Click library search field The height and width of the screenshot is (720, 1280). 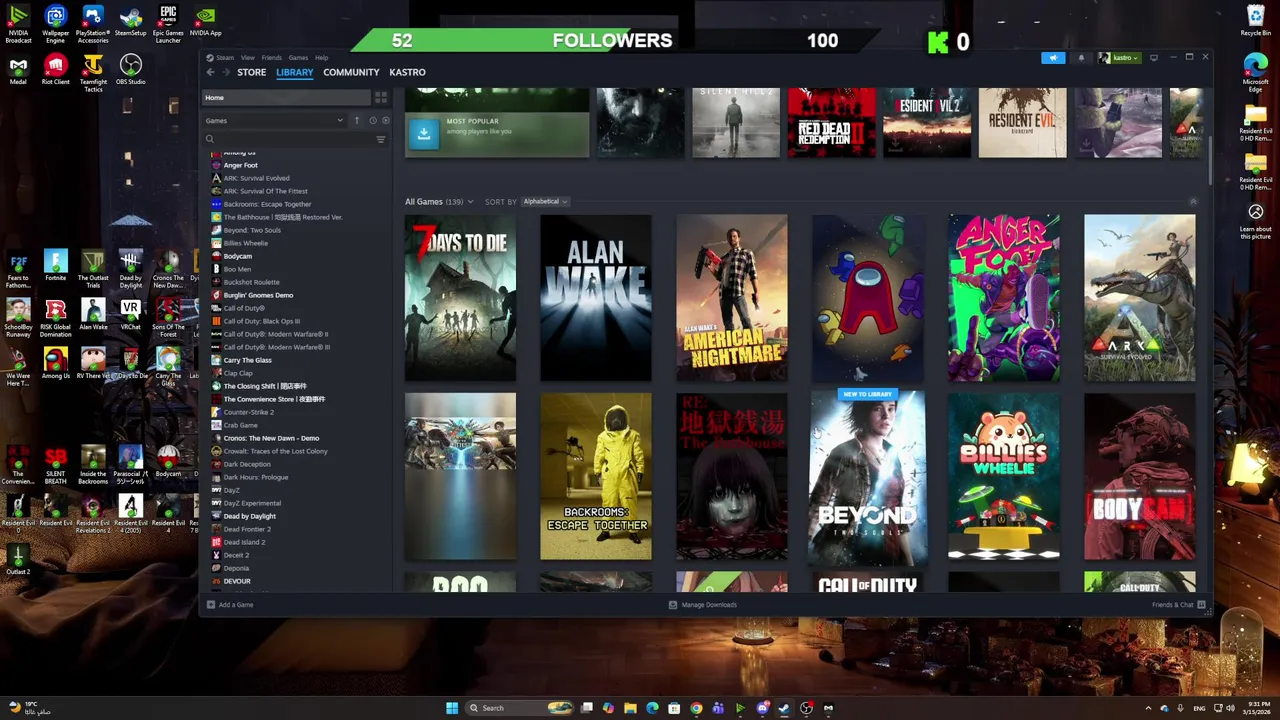[x=288, y=139]
